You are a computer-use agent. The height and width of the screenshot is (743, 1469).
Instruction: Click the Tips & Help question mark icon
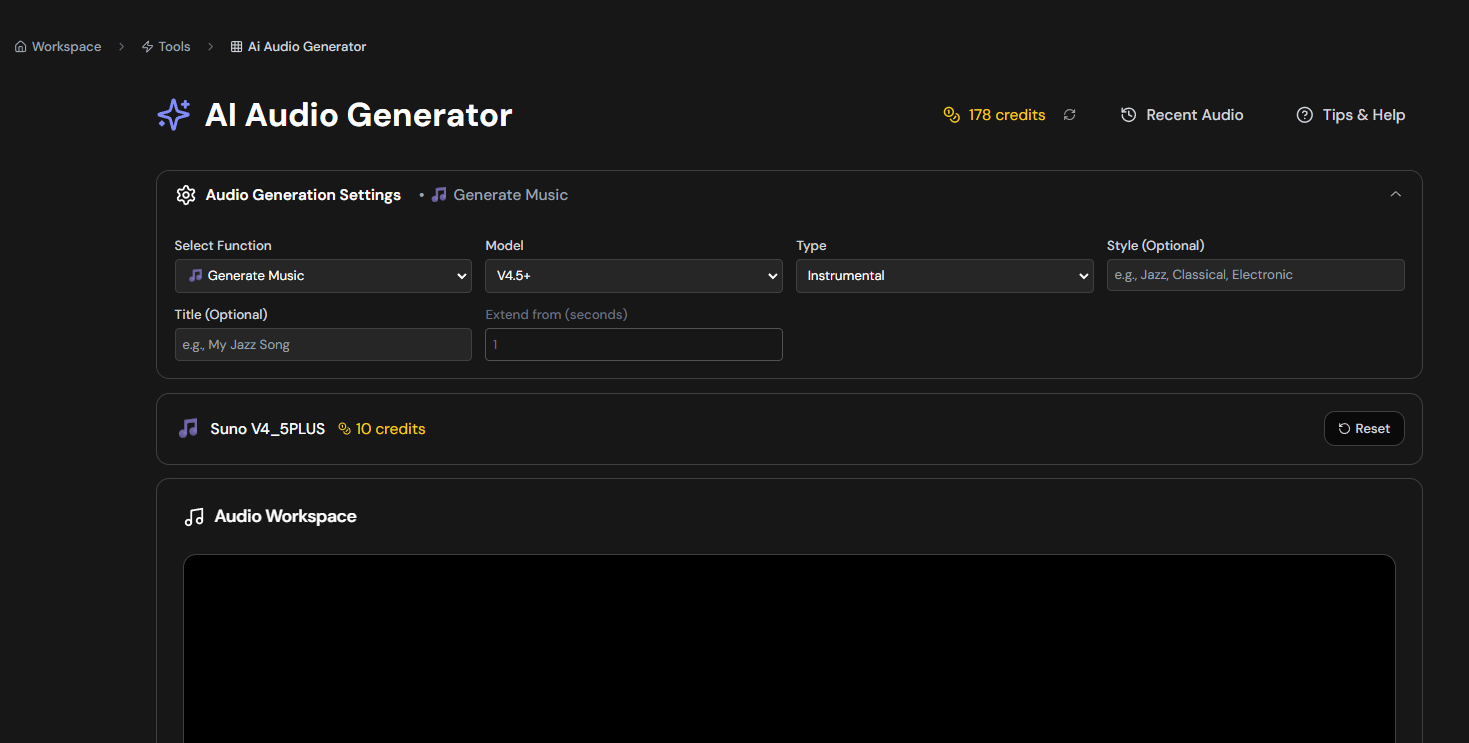[1304, 115]
